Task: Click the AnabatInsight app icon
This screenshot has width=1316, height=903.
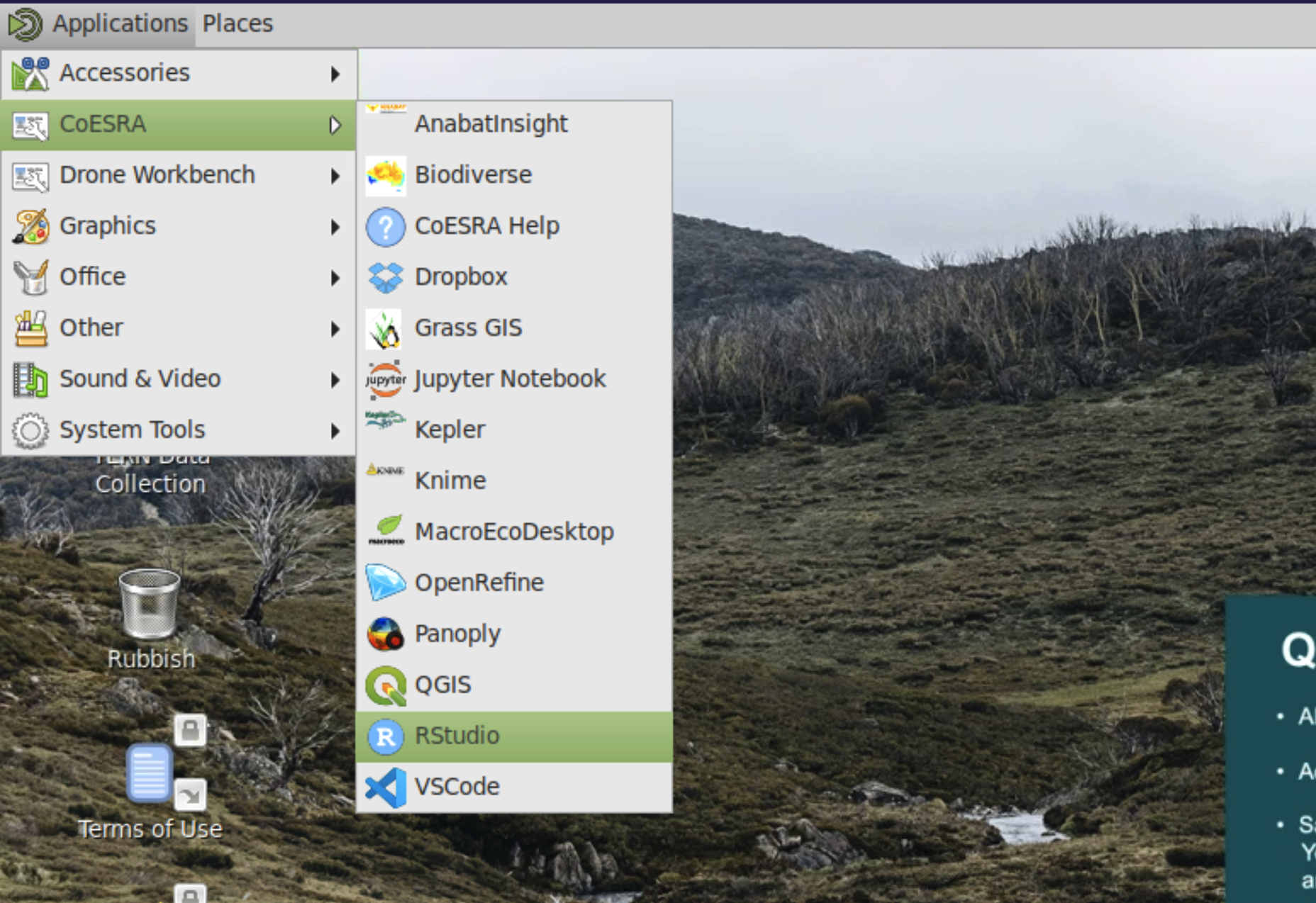Action: coord(386,109)
